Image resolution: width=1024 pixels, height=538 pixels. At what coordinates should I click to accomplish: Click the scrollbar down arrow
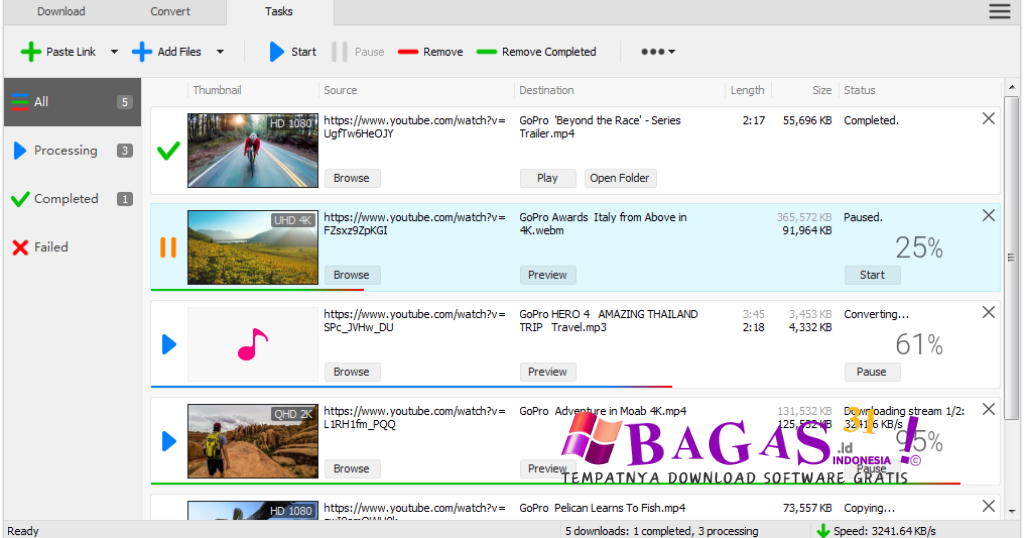(1012, 512)
